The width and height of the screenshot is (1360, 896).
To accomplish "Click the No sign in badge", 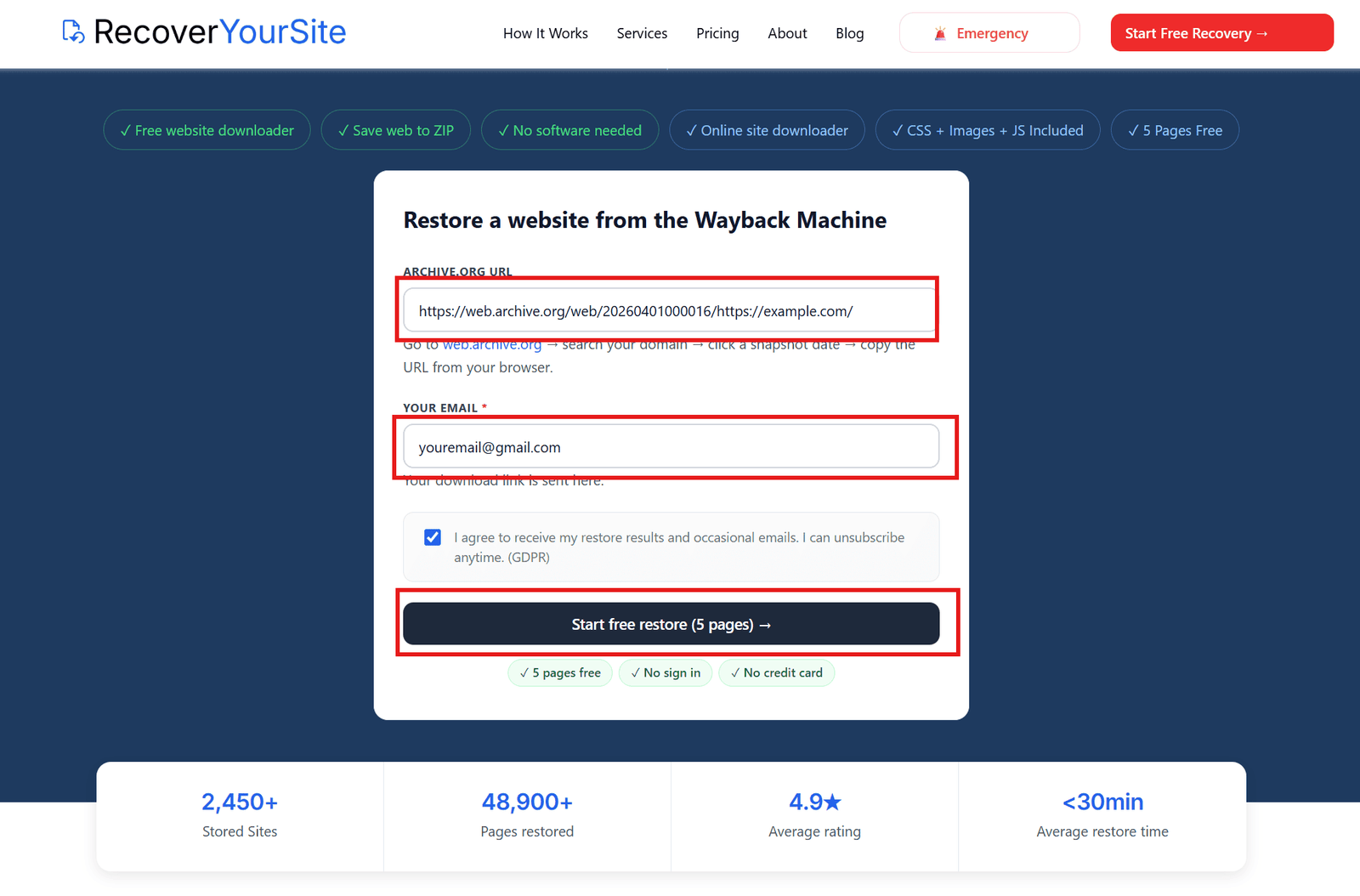I will point(666,672).
